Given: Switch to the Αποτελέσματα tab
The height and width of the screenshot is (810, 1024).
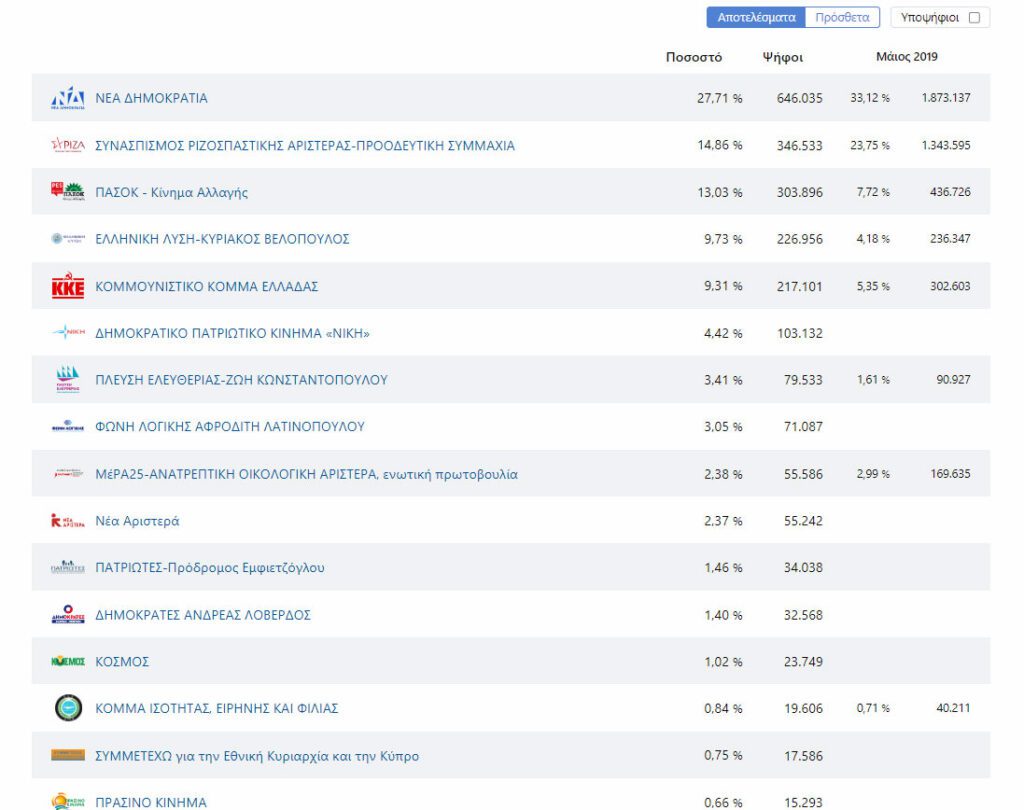Looking at the screenshot, I should (756, 18).
